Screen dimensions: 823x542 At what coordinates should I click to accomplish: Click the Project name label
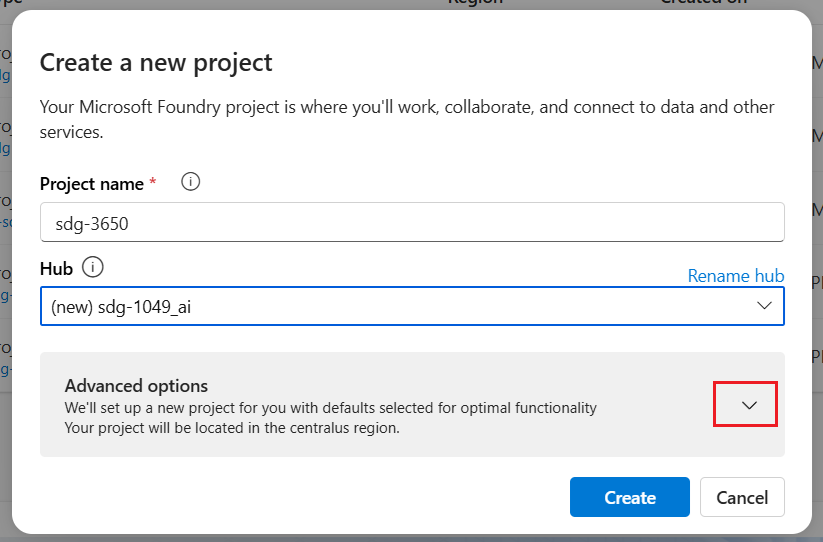tap(92, 184)
